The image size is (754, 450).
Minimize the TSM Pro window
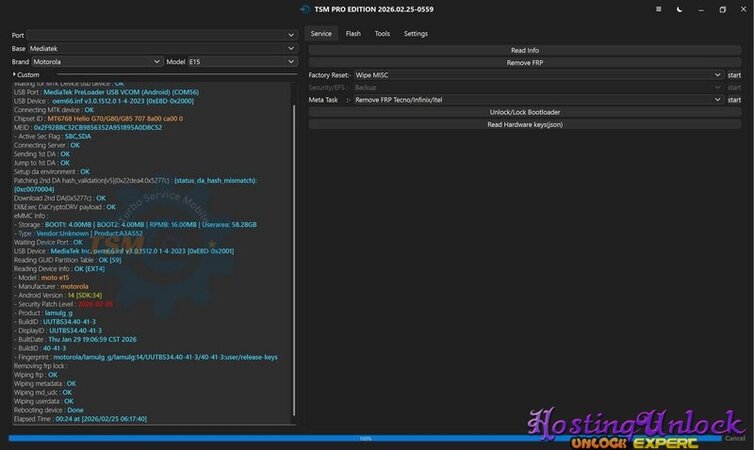point(700,9)
